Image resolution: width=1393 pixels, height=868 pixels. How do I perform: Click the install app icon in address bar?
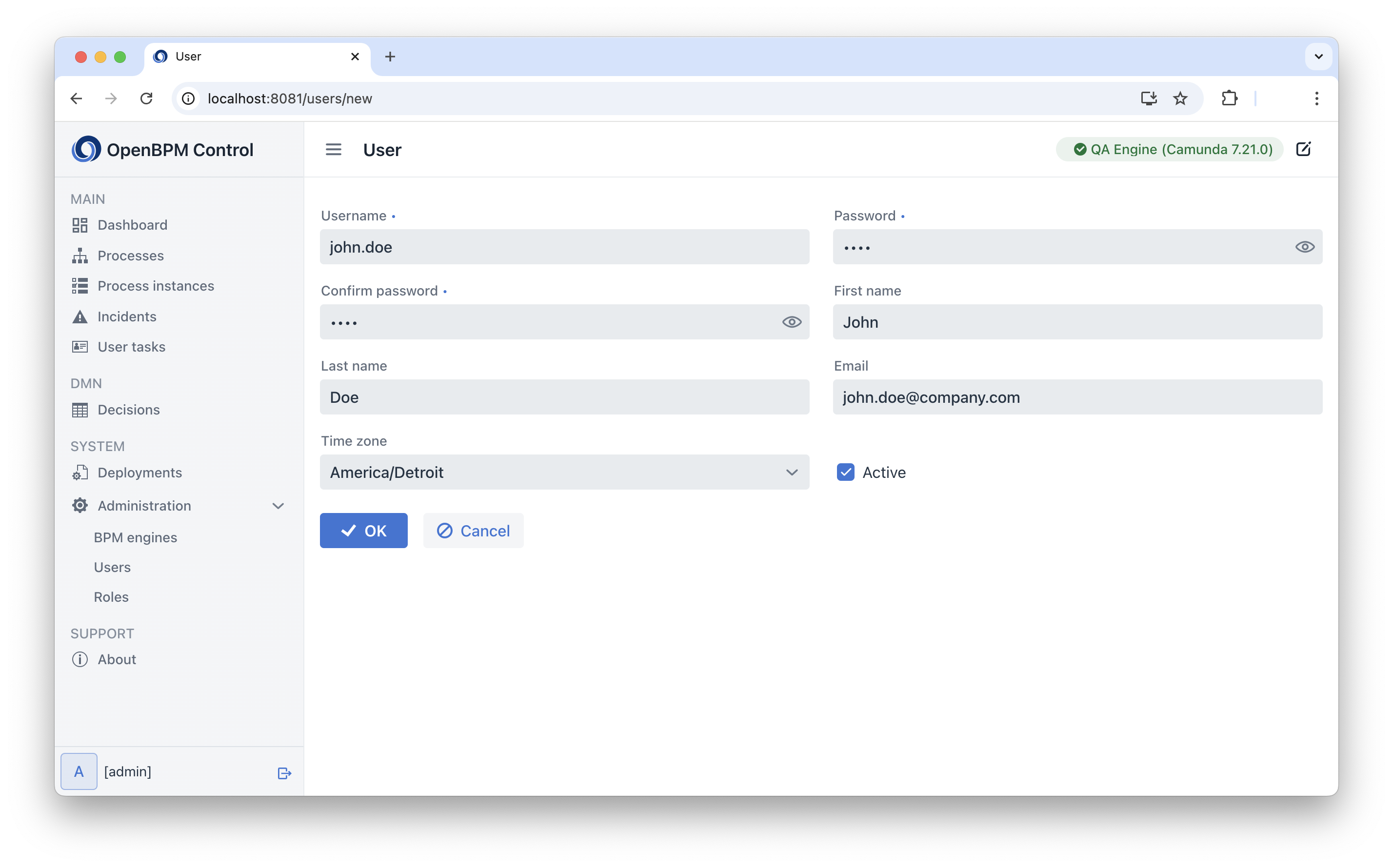pos(1148,98)
